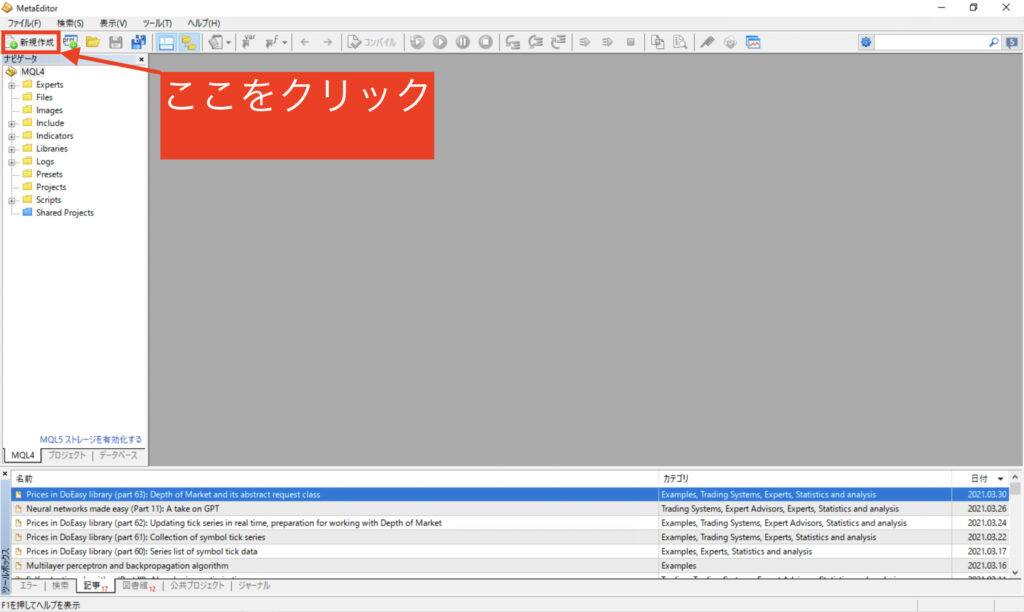Click the compare files icon
Image resolution: width=1024 pixels, height=612 pixels.
point(658,42)
